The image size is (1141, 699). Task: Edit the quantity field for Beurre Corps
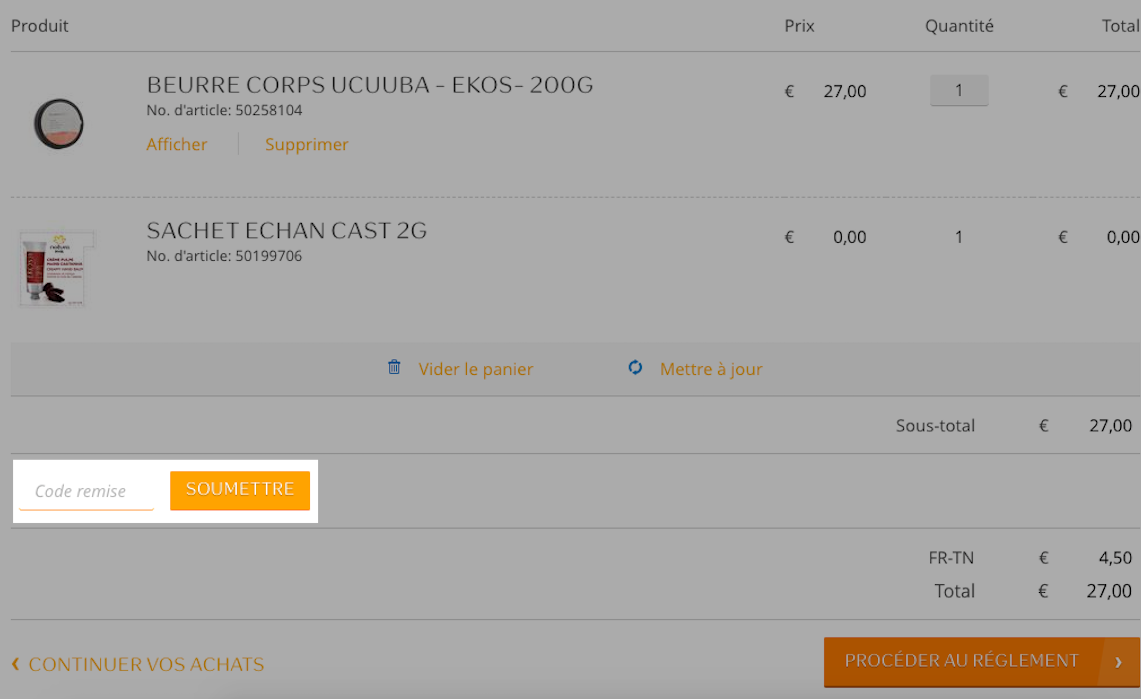[x=959, y=90]
